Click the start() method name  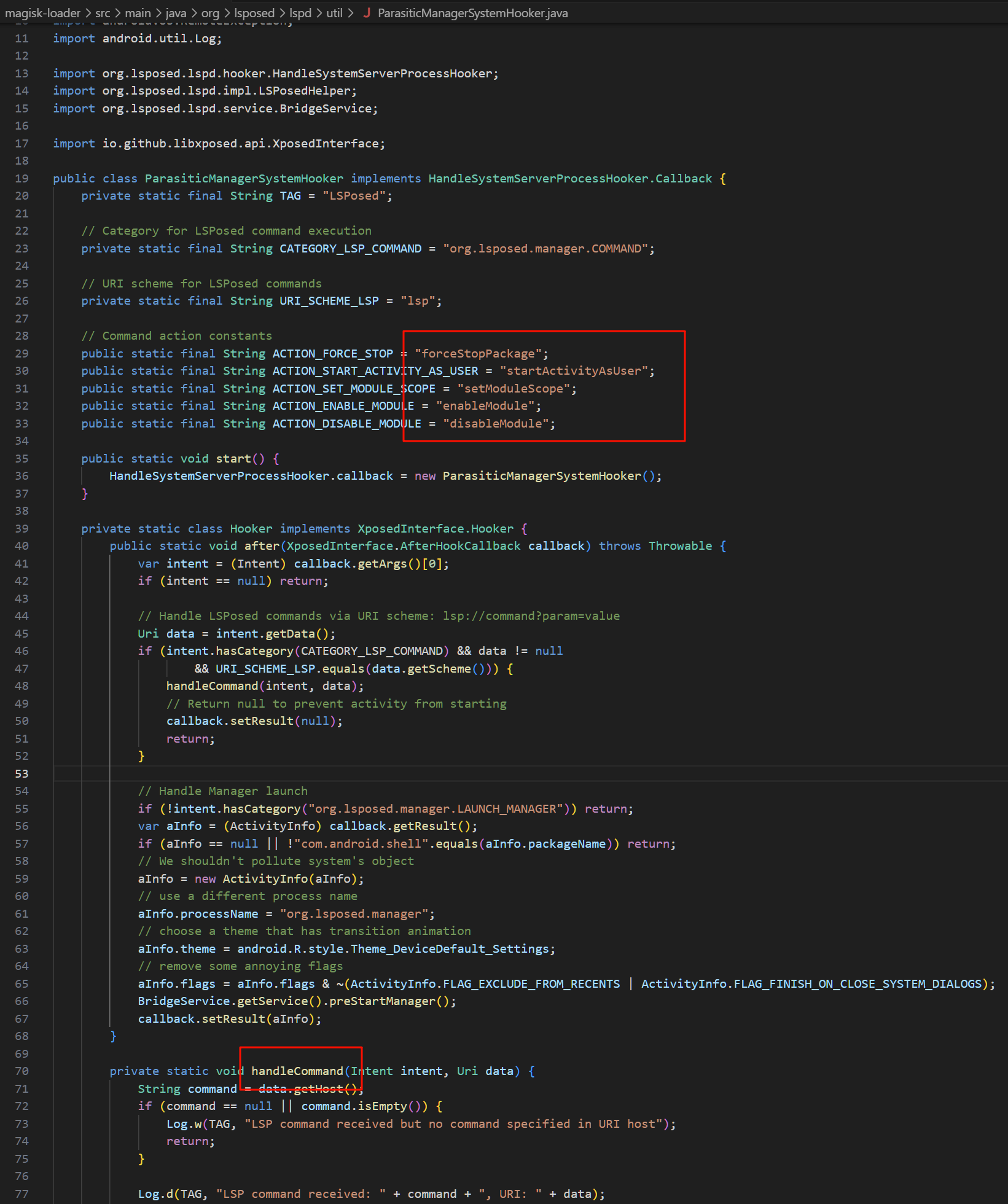point(233,458)
